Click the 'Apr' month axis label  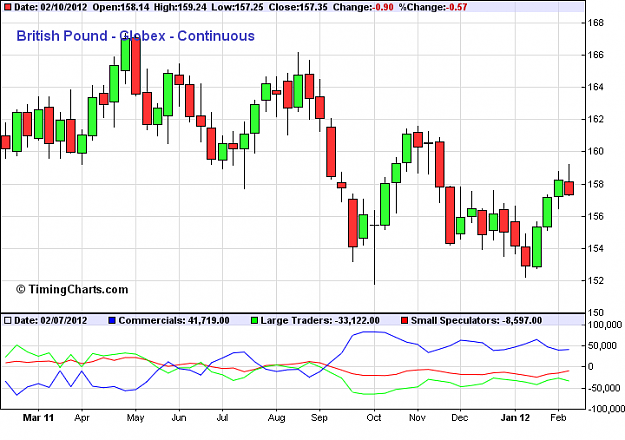pyautogui.click(x=82, y=418)
